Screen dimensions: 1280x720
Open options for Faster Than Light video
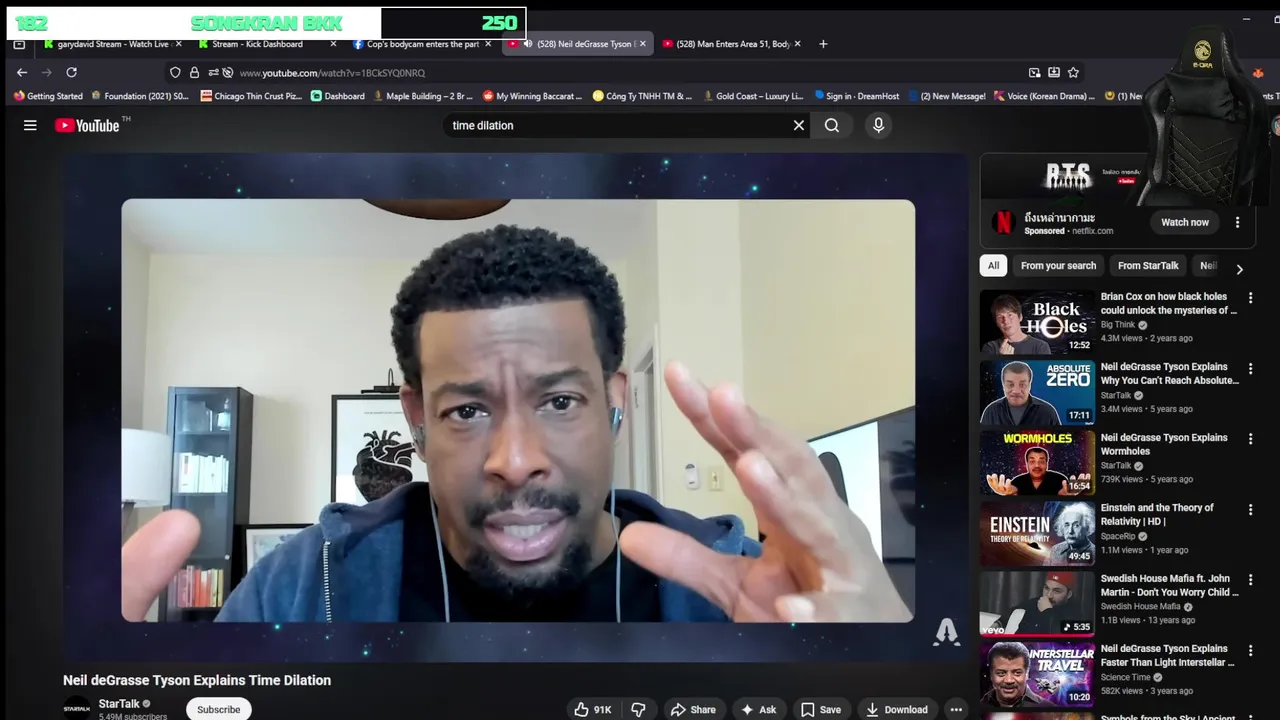click(x=1250, y=650)
